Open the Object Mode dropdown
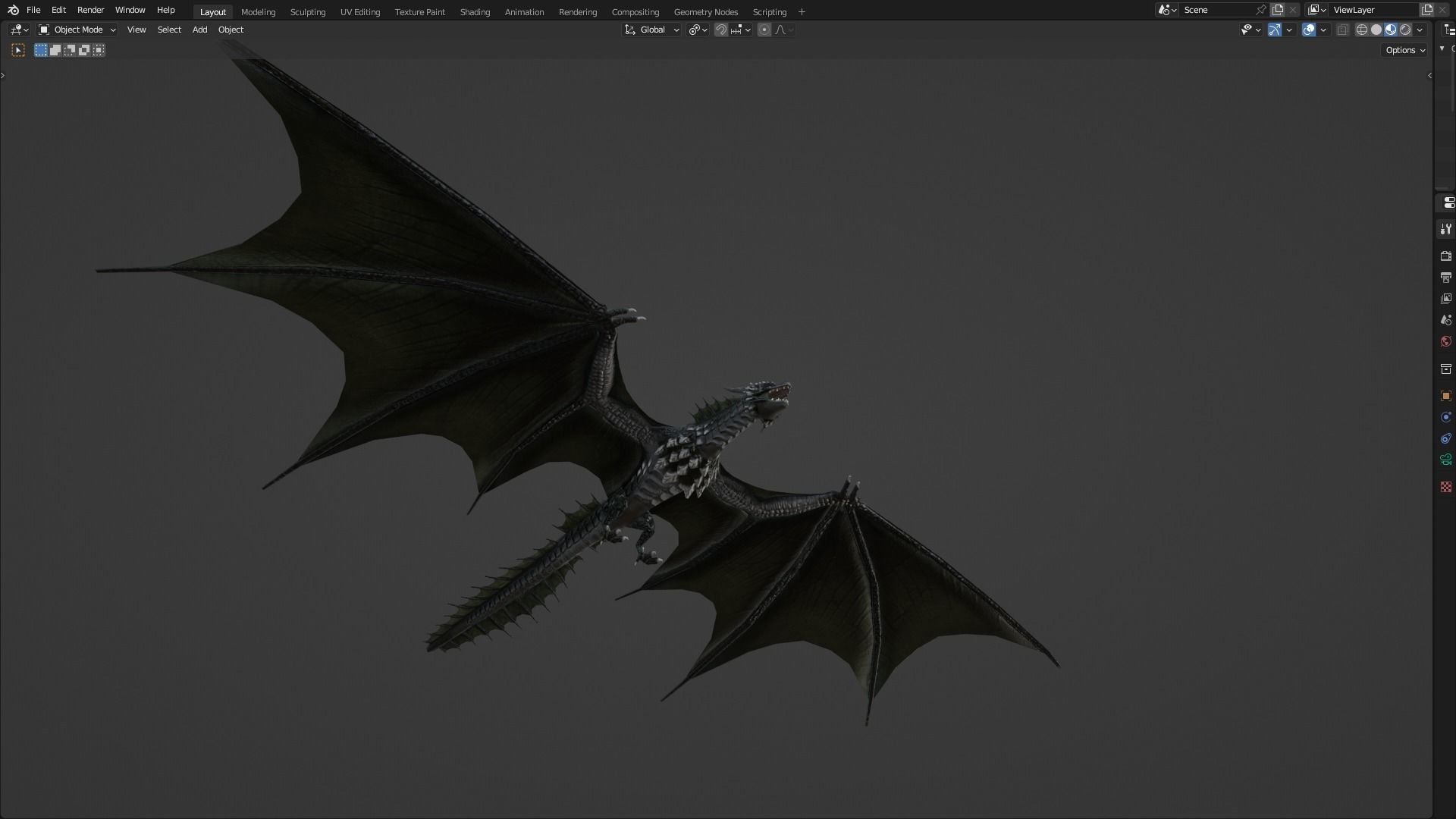 click(77, 30)
